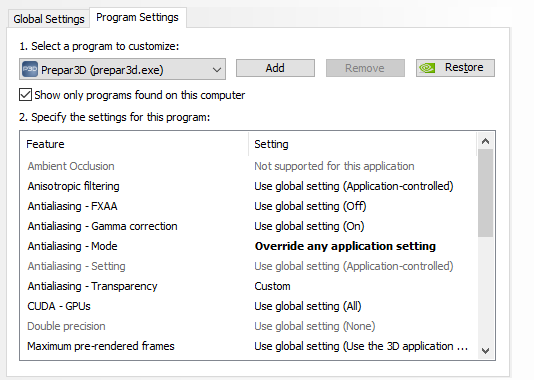Select the Antialiasing - Transparency feature
534x380 pixels.
click(93, 286)
